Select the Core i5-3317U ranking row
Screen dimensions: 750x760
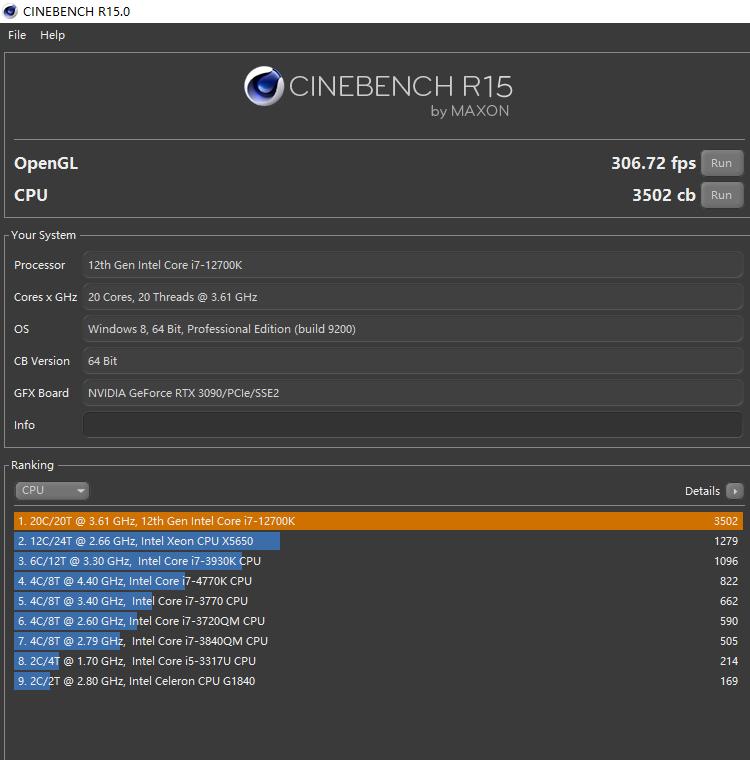378,661
